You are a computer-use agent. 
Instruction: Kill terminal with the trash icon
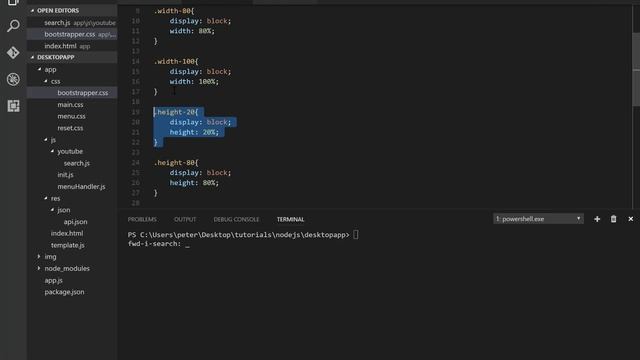click(613, 219)
